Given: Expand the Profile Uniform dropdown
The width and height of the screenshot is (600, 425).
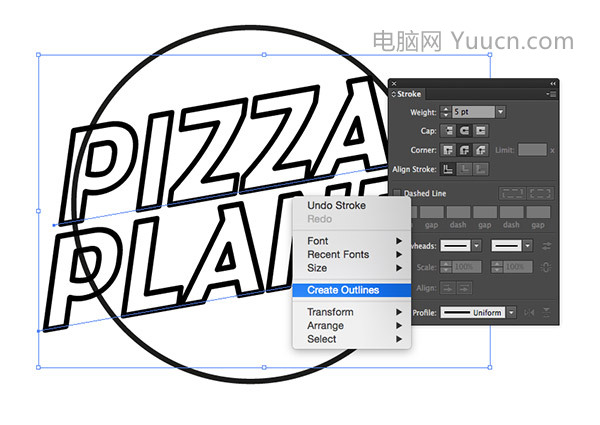Looking at the screenshot, I should point(512,313).
